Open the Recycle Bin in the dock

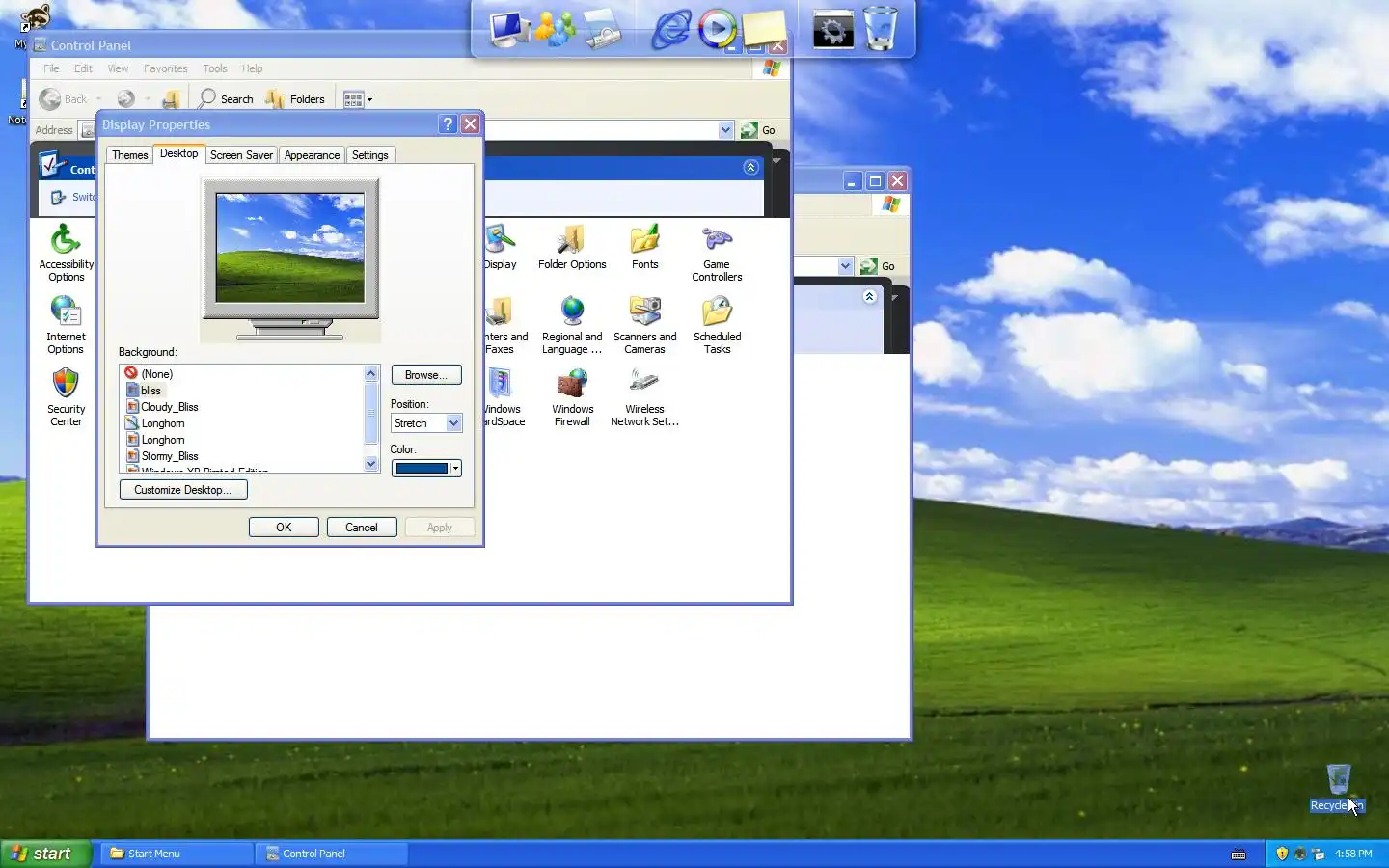point(881,28)
